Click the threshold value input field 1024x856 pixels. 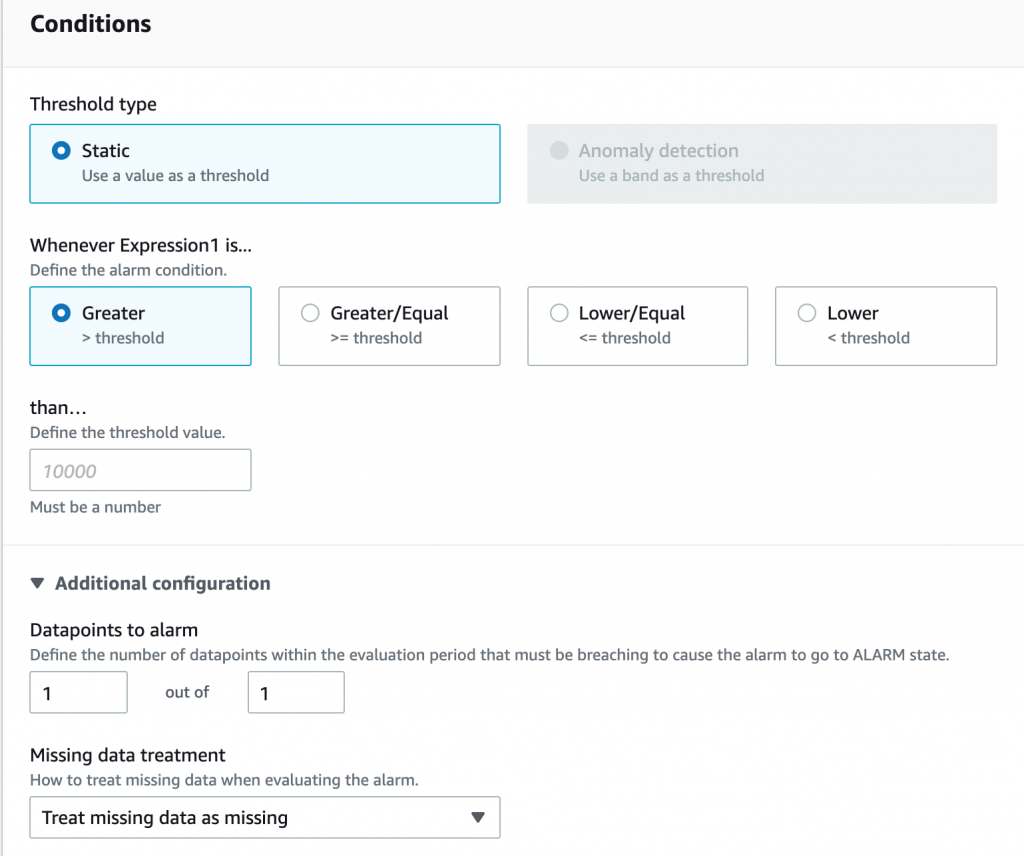point(140,470)
